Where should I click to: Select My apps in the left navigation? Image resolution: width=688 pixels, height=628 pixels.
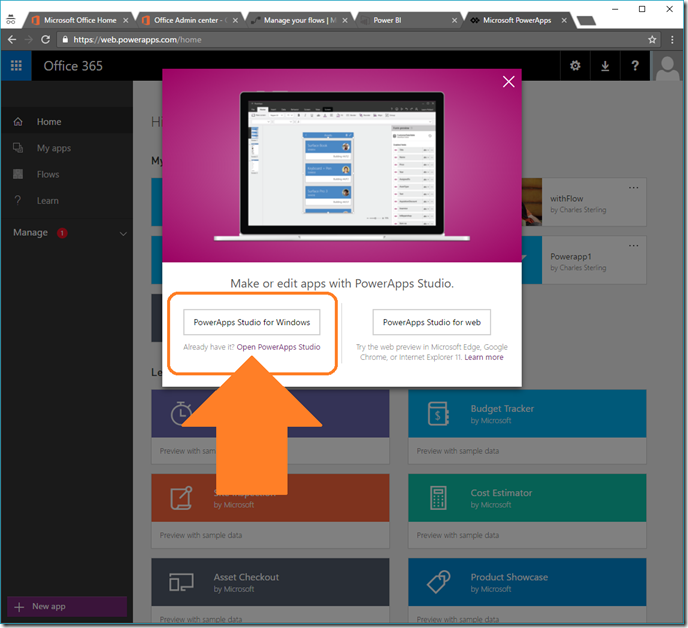tap(54, 148)
